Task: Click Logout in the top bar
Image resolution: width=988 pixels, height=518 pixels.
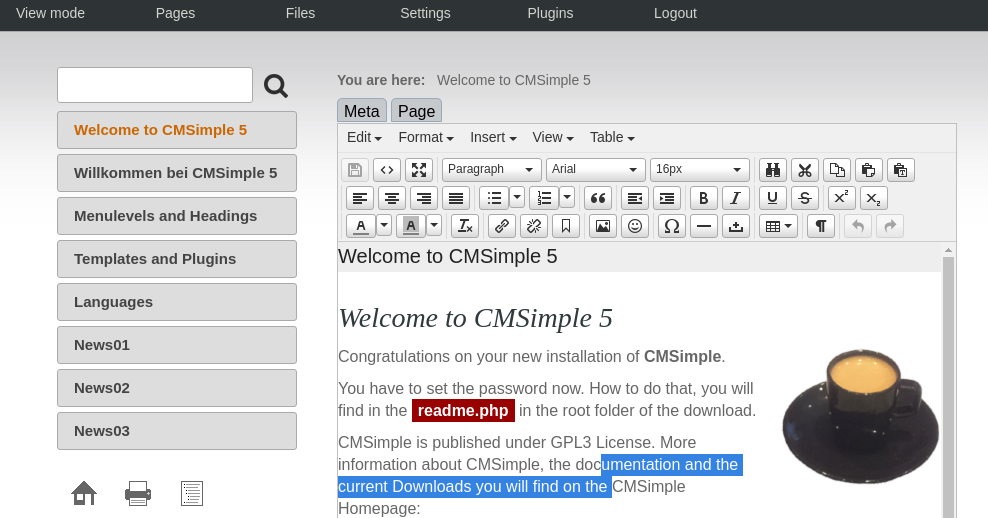Action: (x=675, y=13)
